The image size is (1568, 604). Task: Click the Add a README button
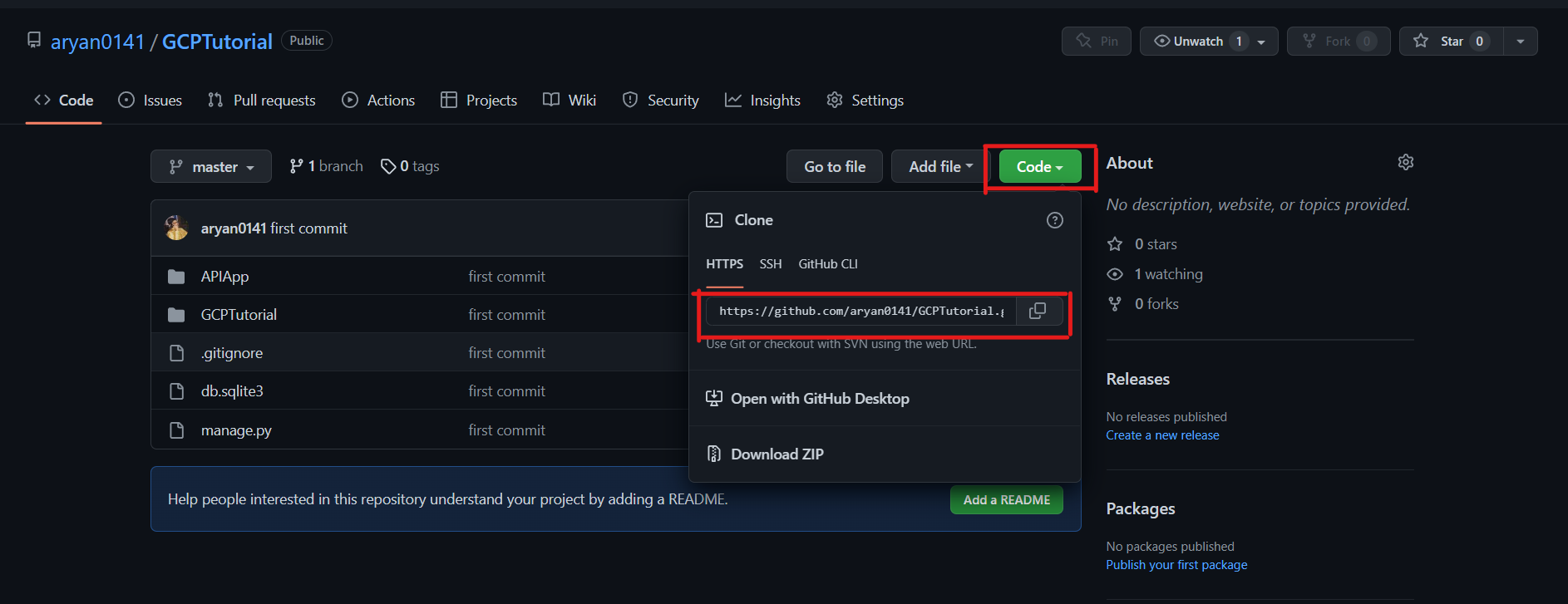pos(1007,499)
